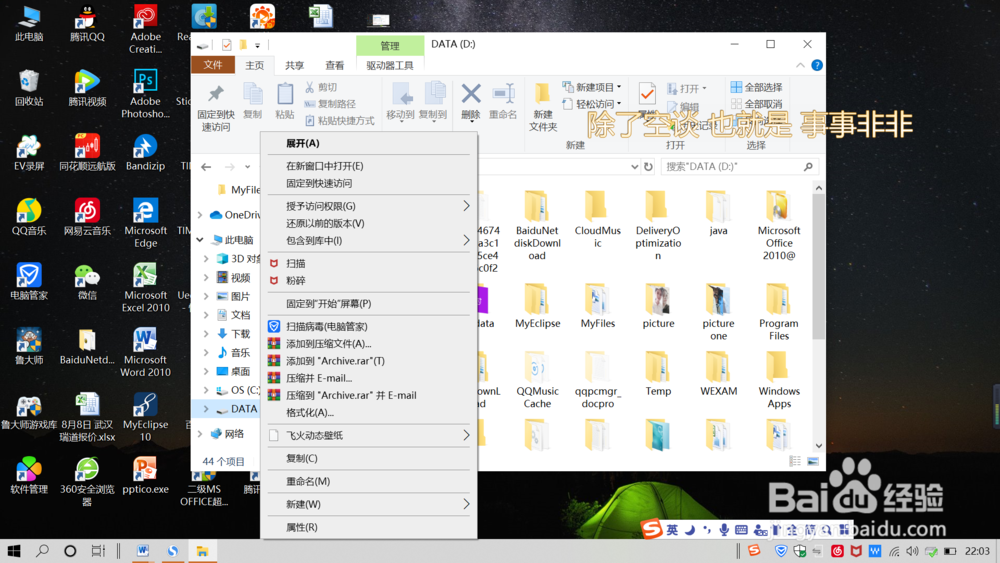The width and height of the screenshot is (1000, 563).
Task: Open the 飞火动态壁纸 submenu
Action: coord(369,435)
